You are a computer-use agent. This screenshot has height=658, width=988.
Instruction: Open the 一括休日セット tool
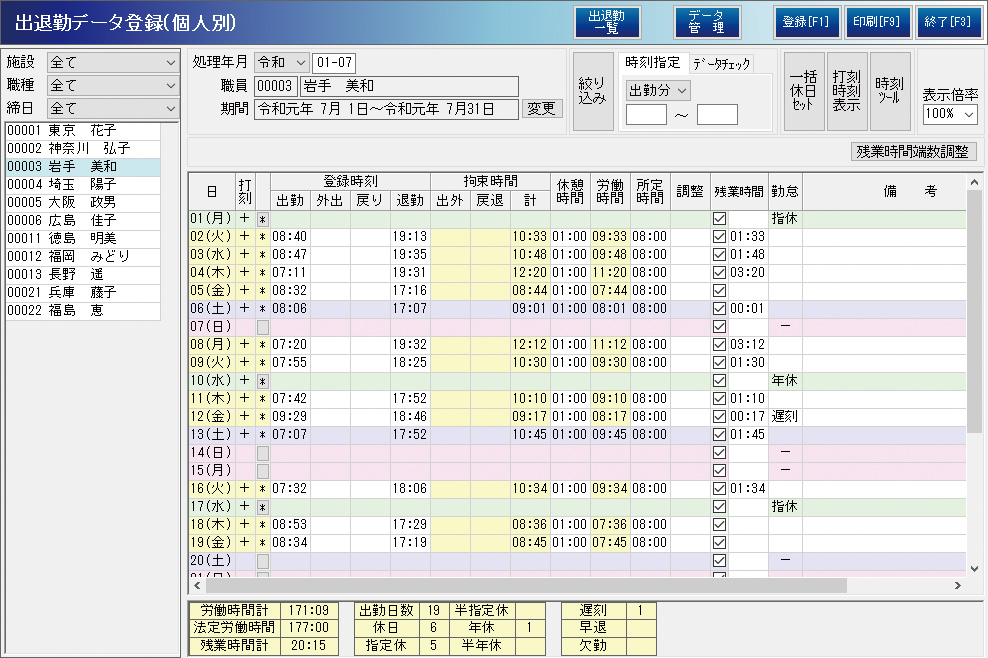pos(803,91)
